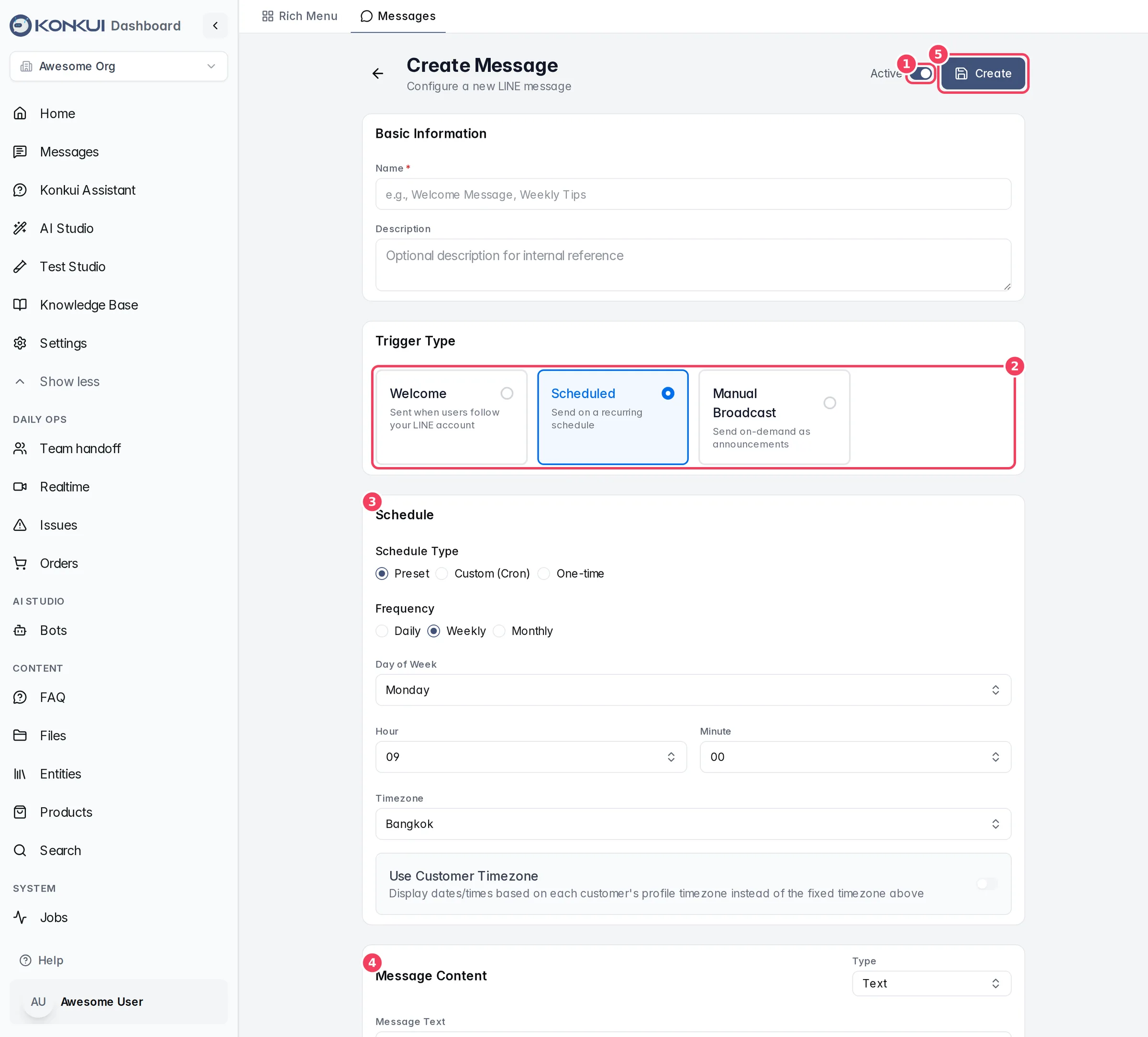Click the Create button
Image resolution: width=1148 pixels, height=1037 pixels.
pyautogui.click(x=983, y=74)
